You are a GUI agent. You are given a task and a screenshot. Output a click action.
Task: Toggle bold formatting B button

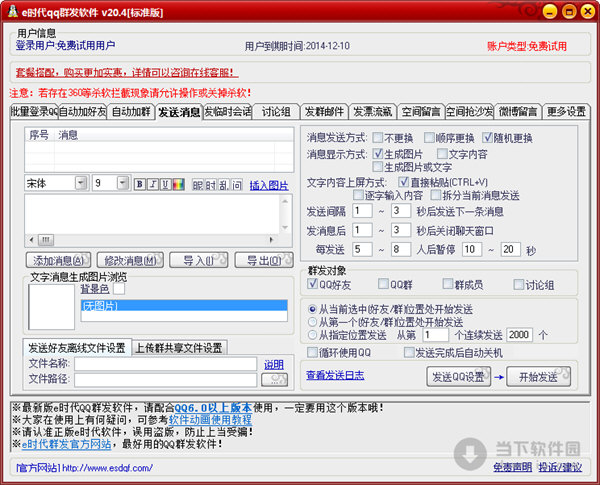[140, 185]
